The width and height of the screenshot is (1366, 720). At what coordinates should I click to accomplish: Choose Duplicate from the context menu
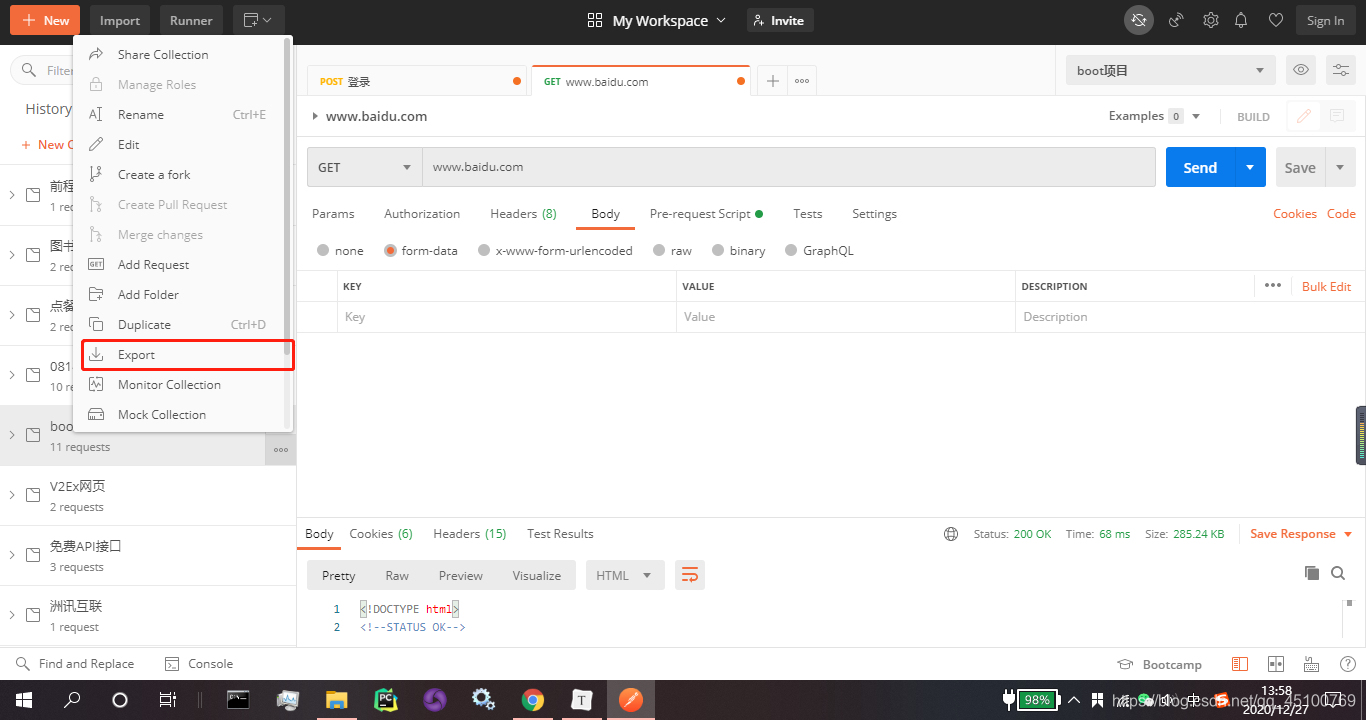click(x=180, y=325)
